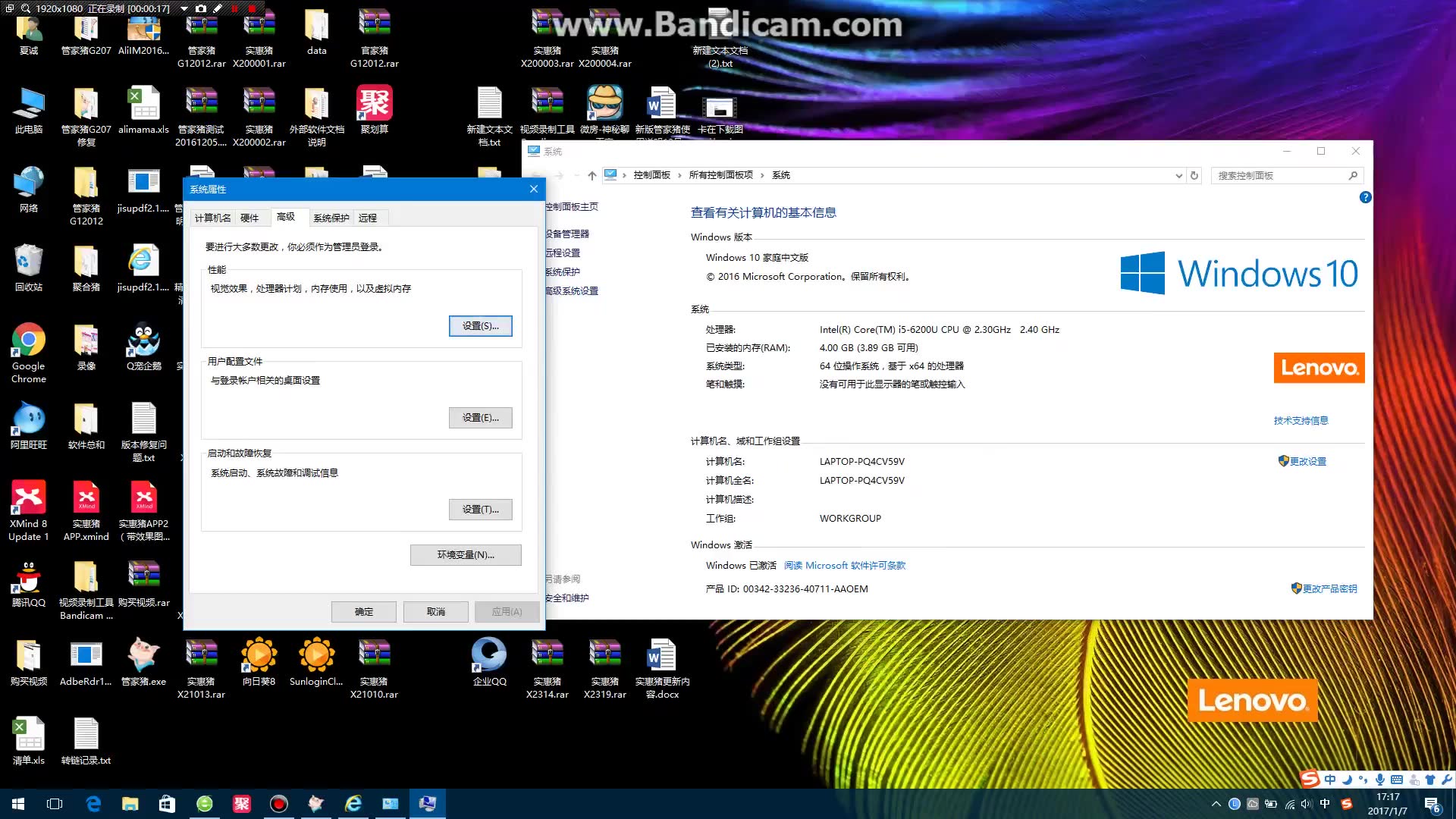
Task: Close the 系统属性 dialog
Action: pyautogui.click(x=533, y=189)
